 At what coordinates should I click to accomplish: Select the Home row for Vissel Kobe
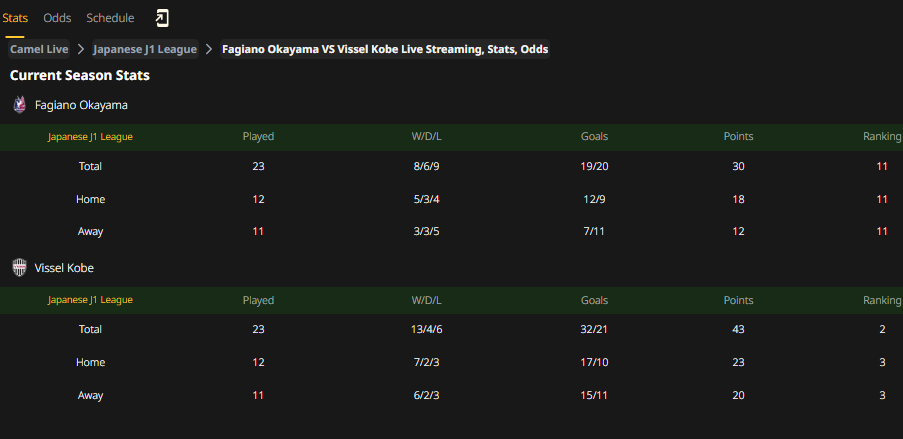452,362
